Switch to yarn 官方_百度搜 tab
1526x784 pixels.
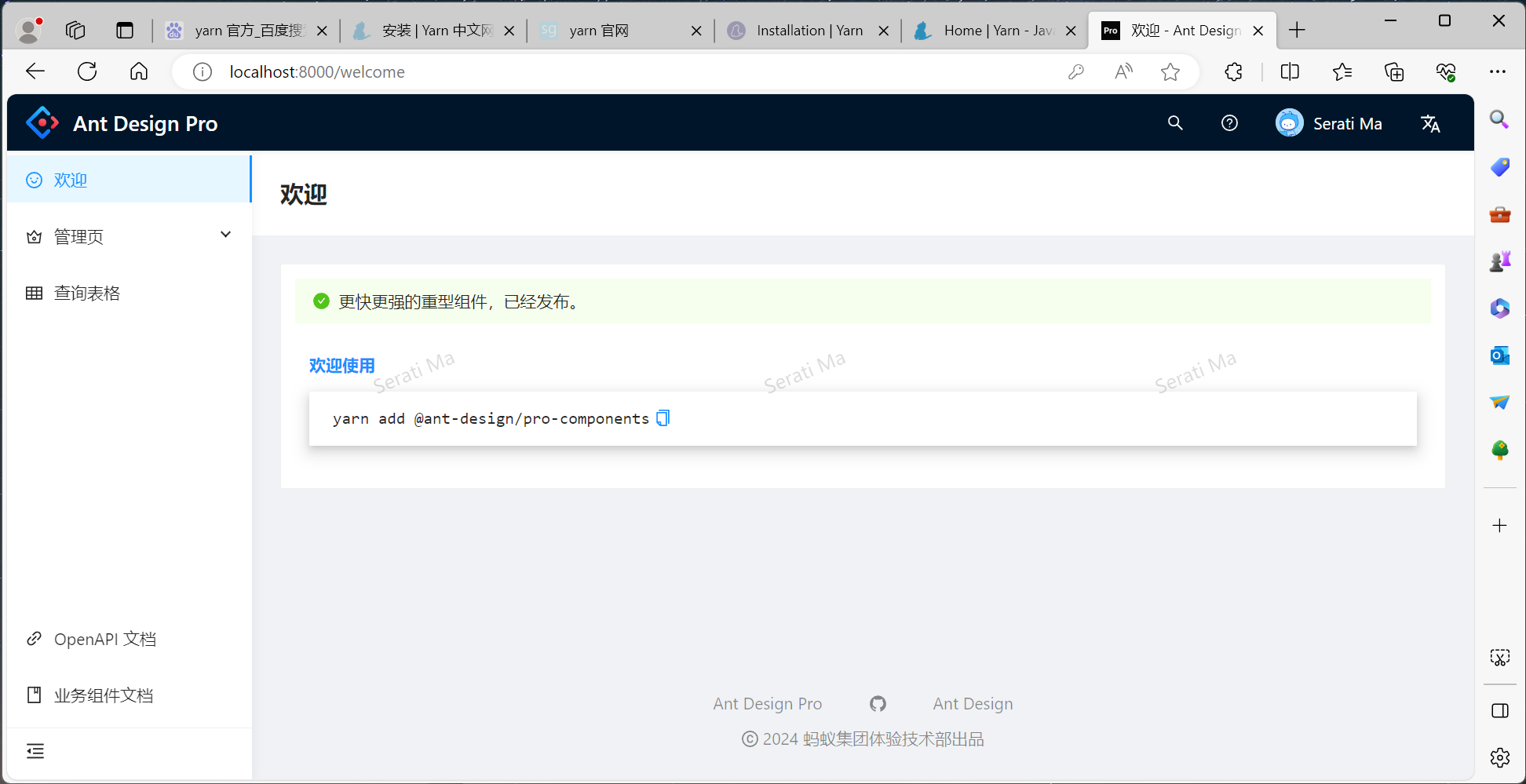coord(246,31)
